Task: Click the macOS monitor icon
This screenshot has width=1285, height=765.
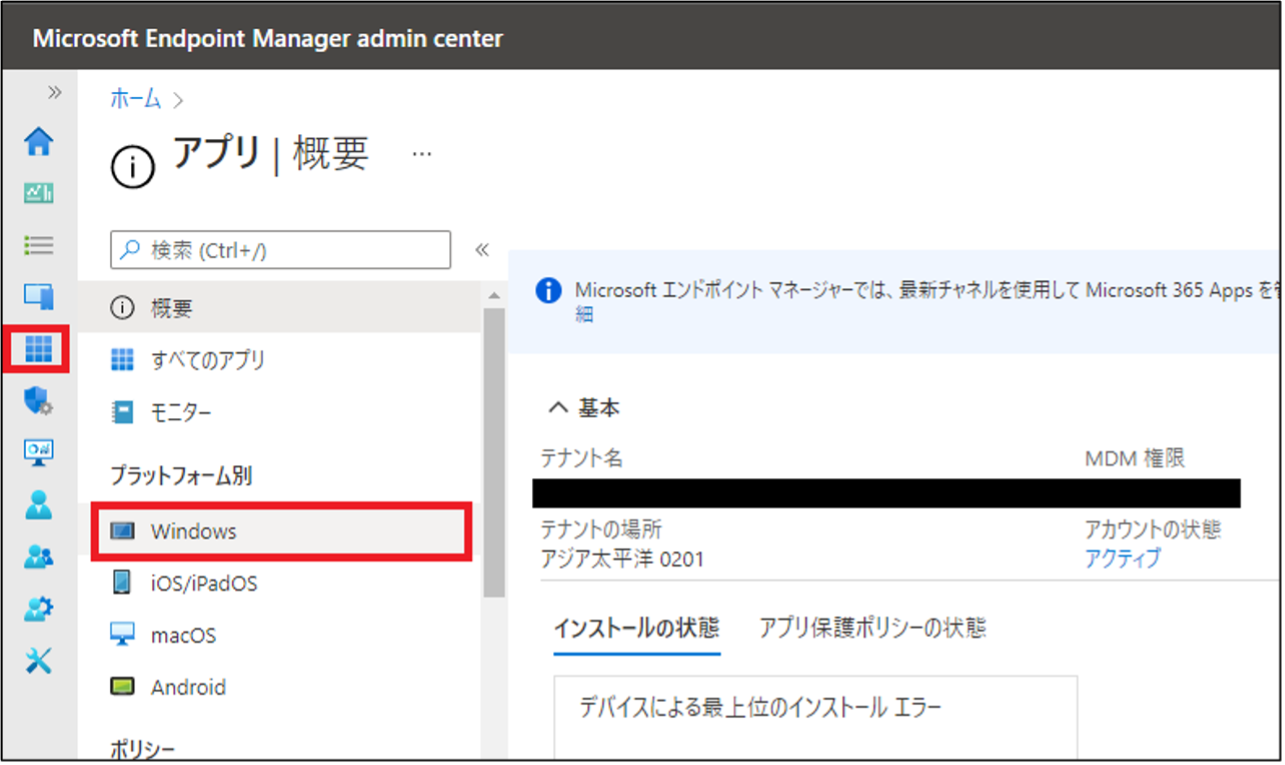Action: coord(122,635)
